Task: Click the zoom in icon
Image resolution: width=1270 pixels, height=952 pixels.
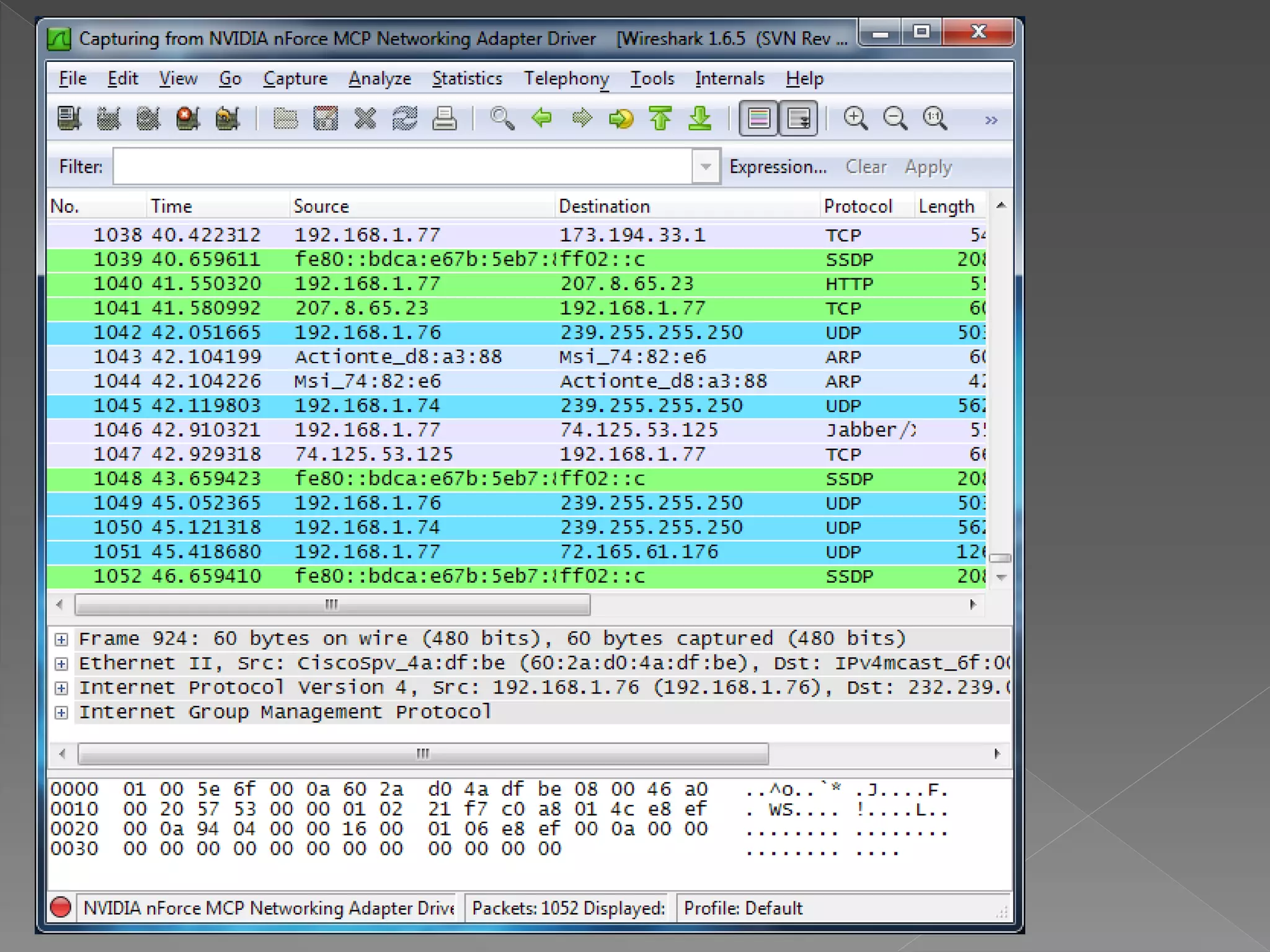Action: (855, 118)
